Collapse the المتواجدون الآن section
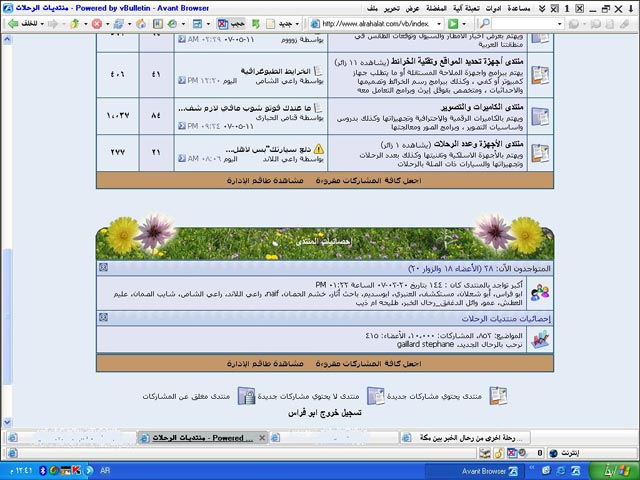This screenshot has height=480, width=640. [x=103, y=268]
